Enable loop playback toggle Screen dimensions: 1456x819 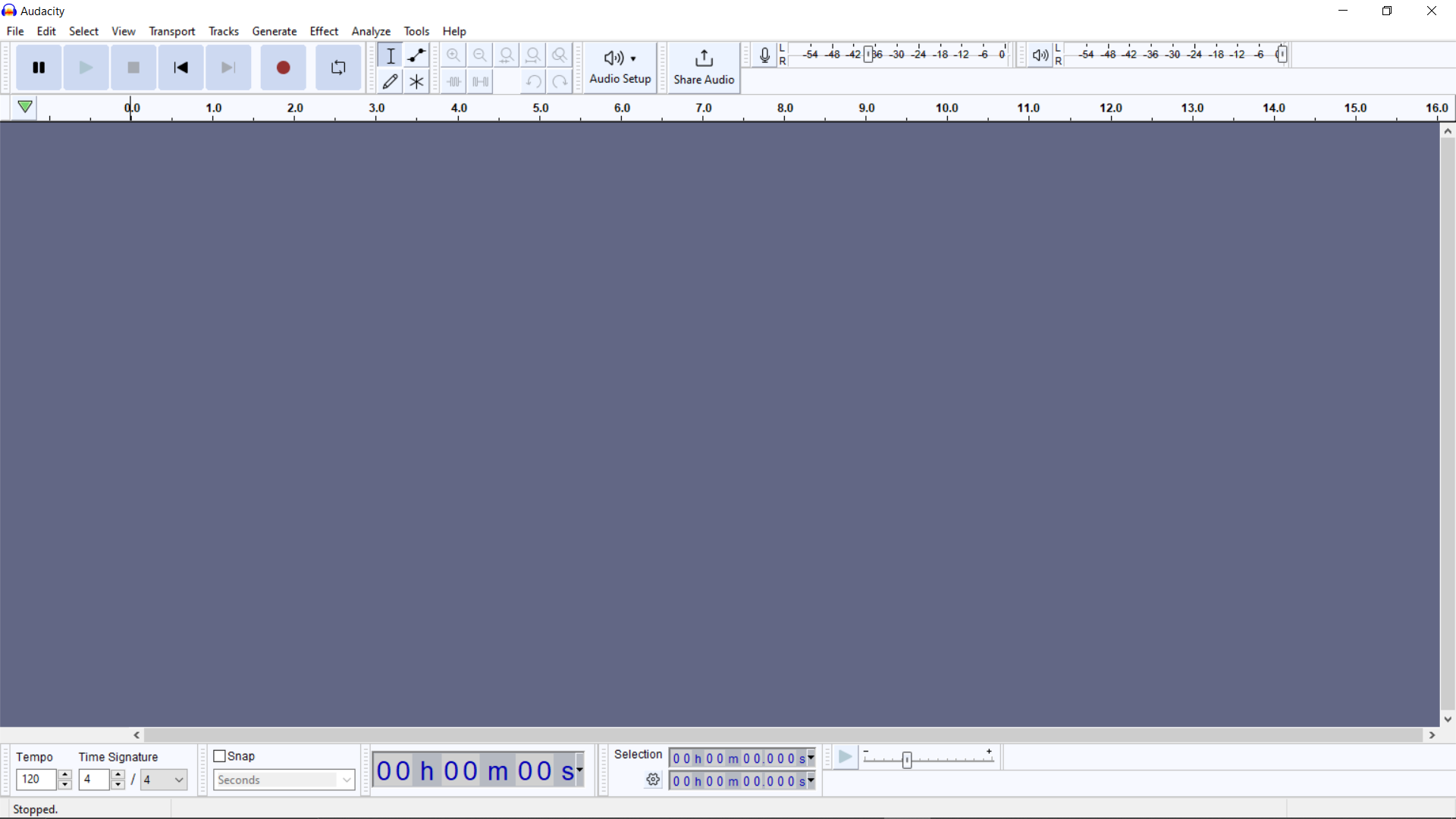pos(338,67)
